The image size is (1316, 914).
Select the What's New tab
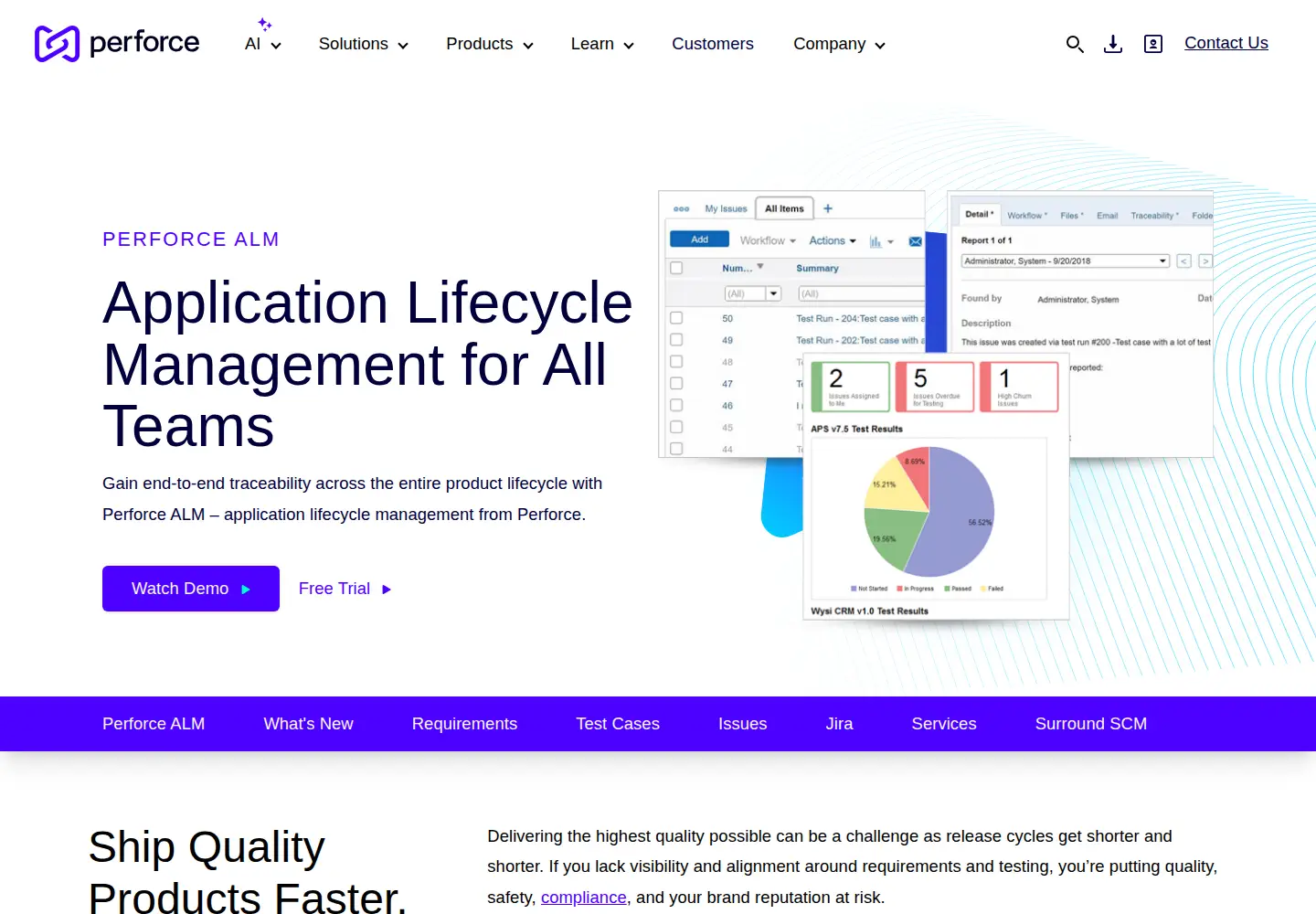308,724
